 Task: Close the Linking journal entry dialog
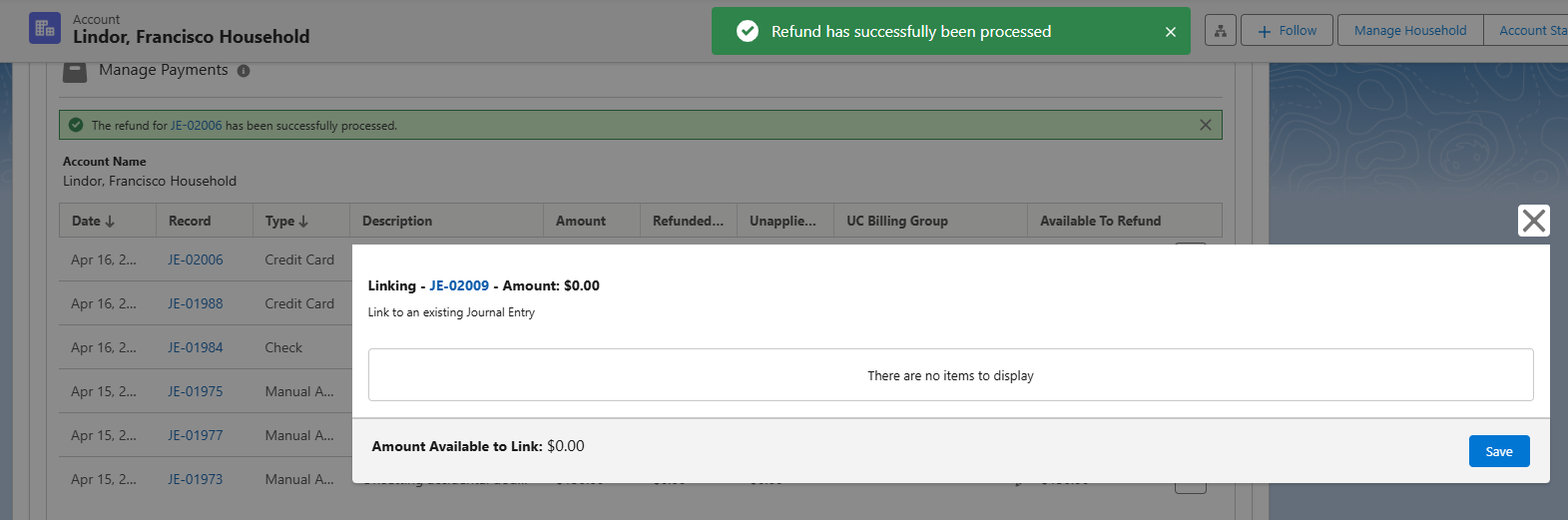pyautogui.click(x=1533, y=221)
